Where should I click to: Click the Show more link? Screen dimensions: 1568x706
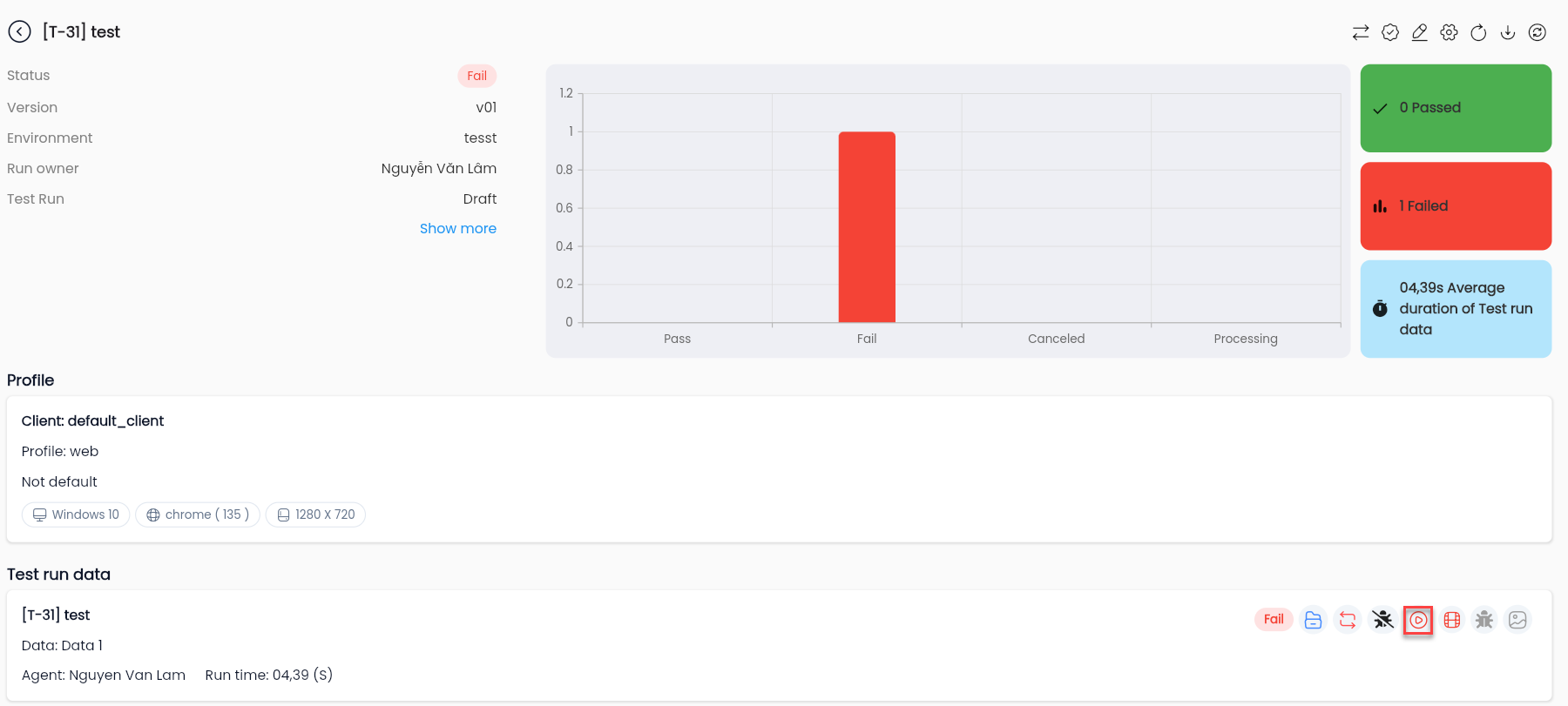(458, 229)
